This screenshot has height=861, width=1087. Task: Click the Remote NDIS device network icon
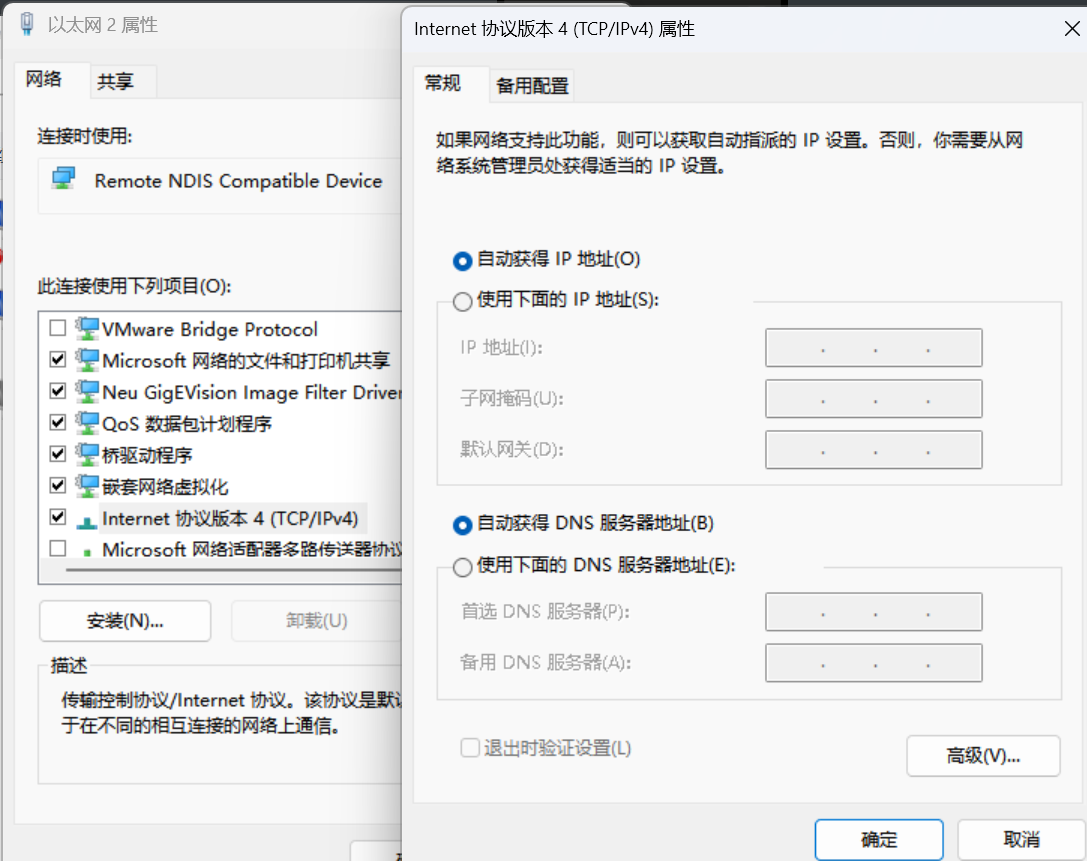(64, 178)
